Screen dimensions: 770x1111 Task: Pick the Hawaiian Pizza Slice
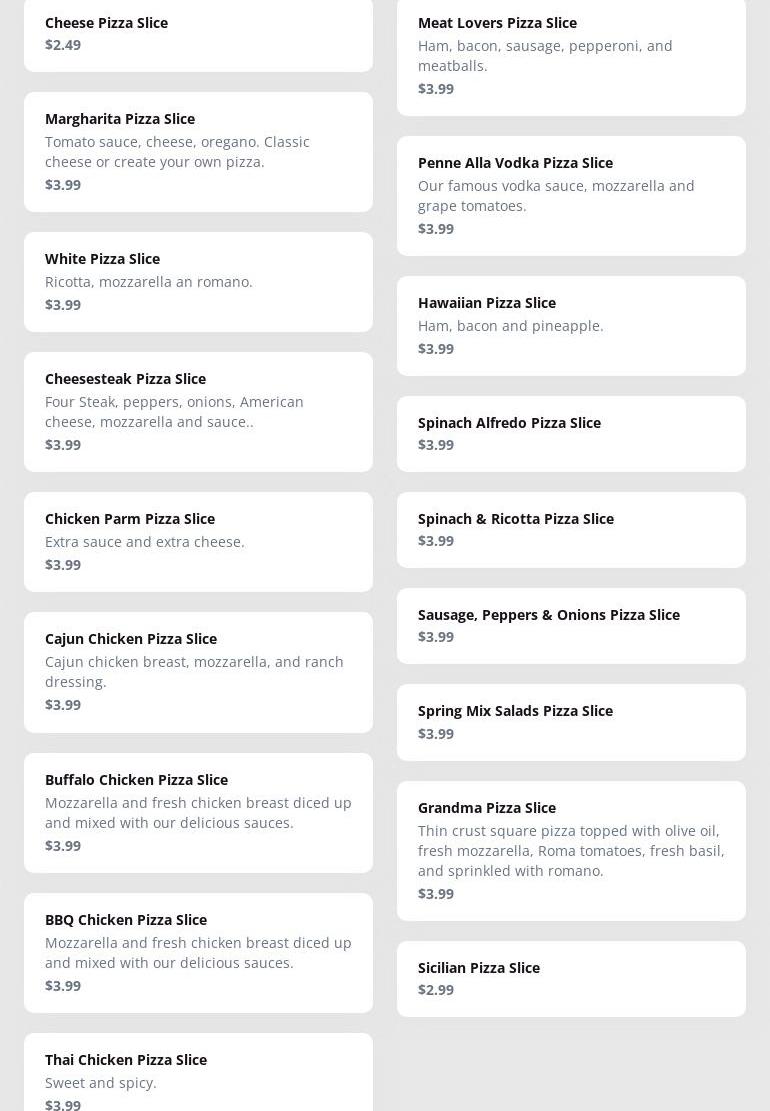click(x=571, y=325)
